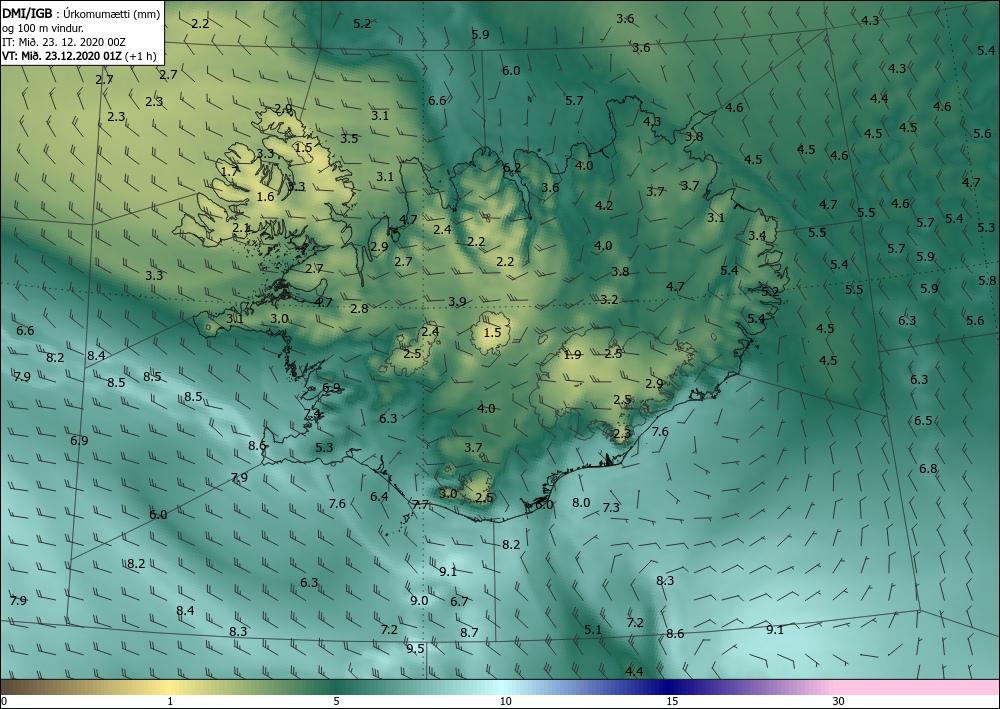
Task: Select the 'og 100 m vindur.' subtitle line
Action: point(43,27)
